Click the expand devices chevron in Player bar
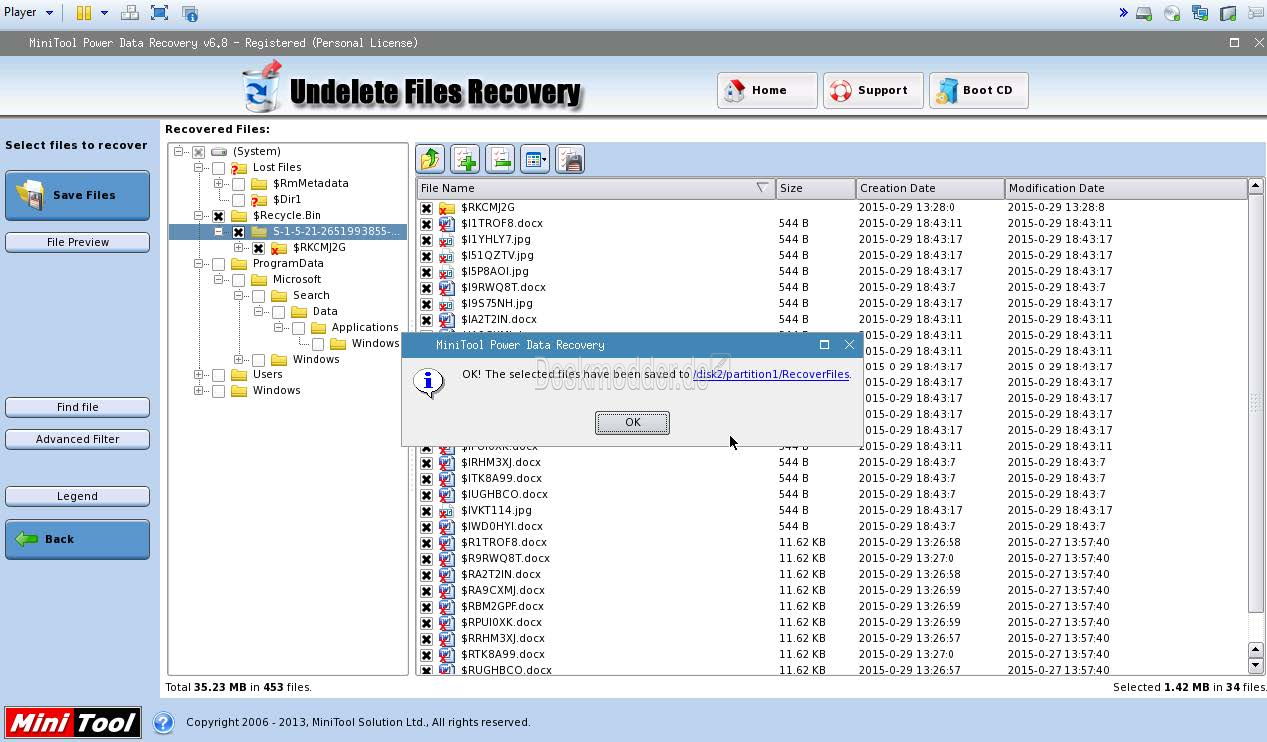This screenshot has width=1267, height=742. pyautogui.click(x=1123, y=13)
